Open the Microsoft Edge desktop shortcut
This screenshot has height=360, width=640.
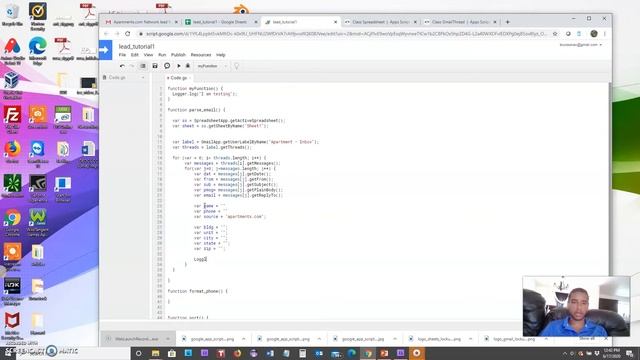[x=38, y=50]
